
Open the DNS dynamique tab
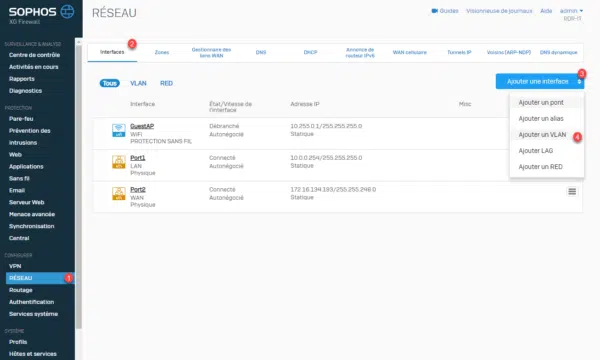[x=558, y=52]
